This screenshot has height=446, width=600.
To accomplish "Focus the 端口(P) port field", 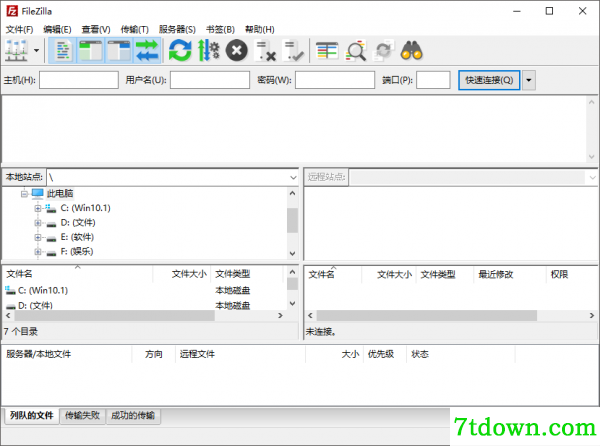I will point(433,80).
